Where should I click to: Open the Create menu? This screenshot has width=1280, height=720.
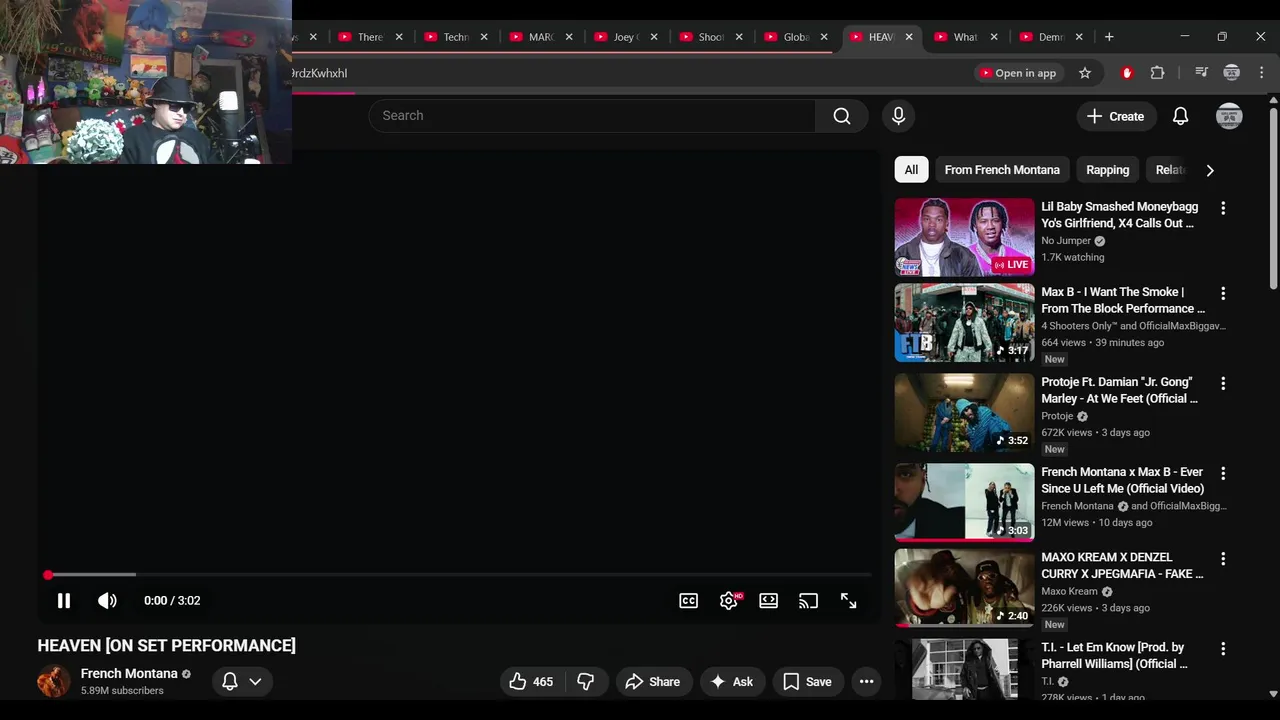click(1116, 116)
